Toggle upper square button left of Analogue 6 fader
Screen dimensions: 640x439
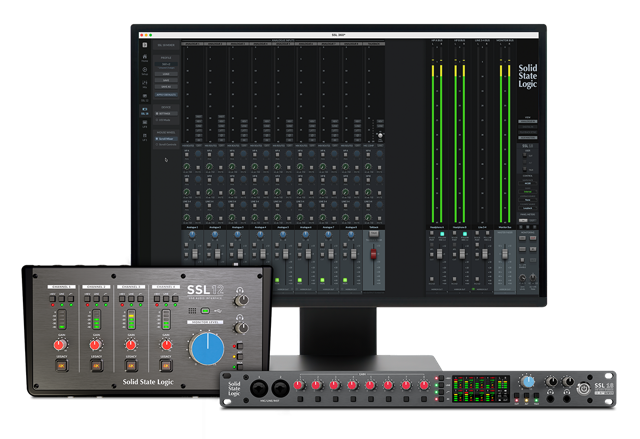300,245
